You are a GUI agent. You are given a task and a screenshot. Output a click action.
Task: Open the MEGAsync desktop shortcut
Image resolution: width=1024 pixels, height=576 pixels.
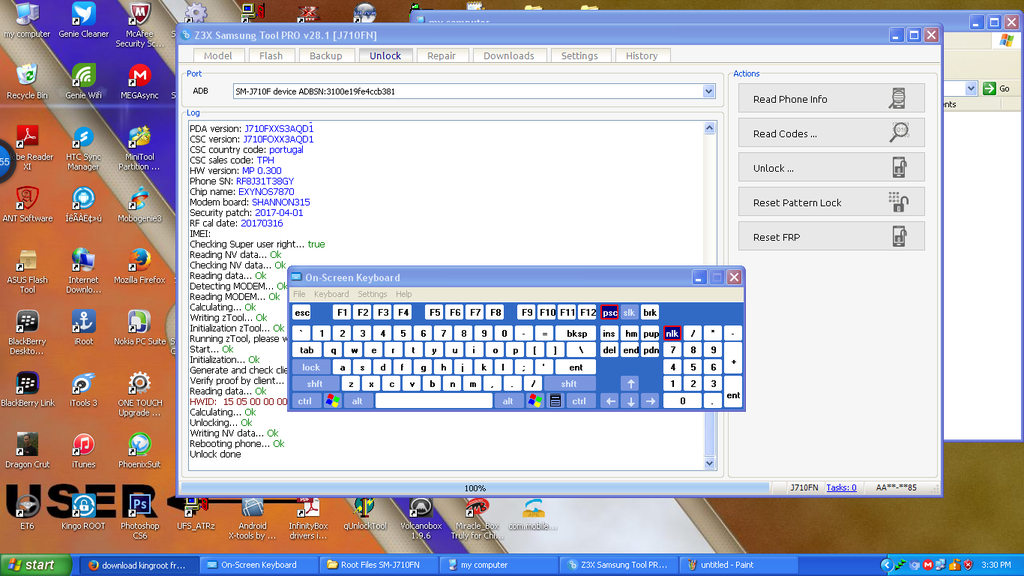(139, 78)
